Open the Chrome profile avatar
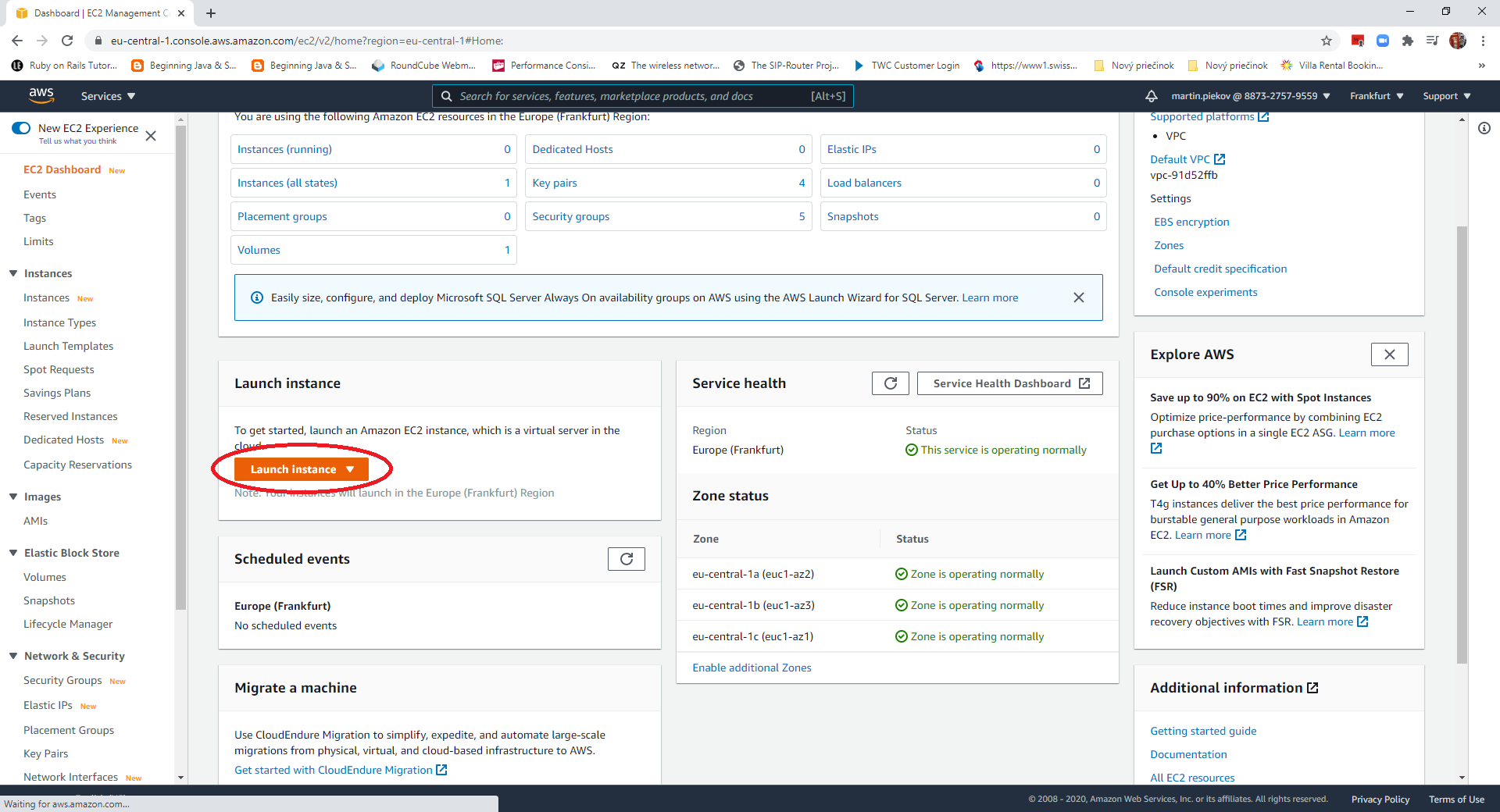 point(1457,41)
